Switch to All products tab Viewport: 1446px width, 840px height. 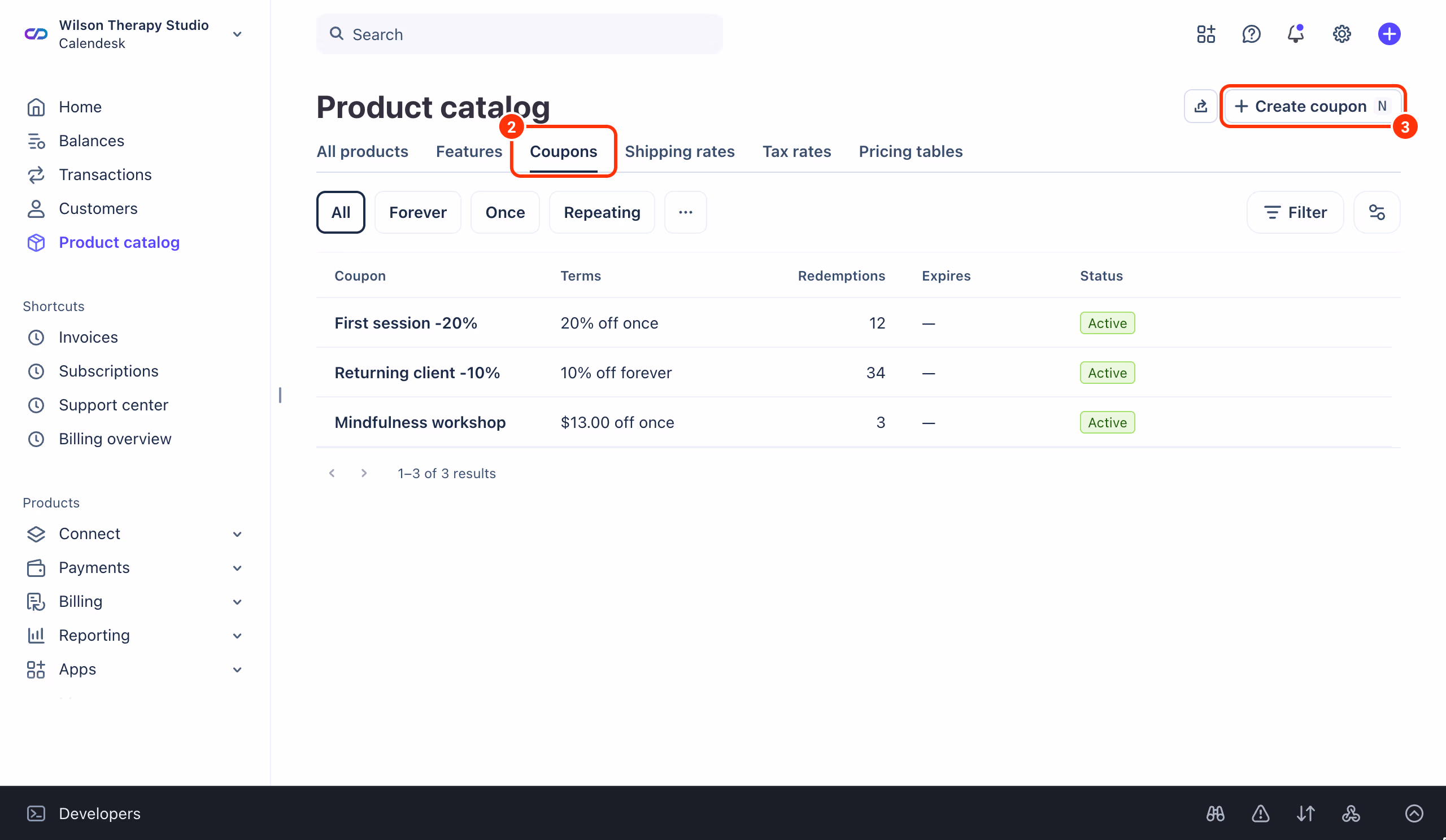[362, 151]
